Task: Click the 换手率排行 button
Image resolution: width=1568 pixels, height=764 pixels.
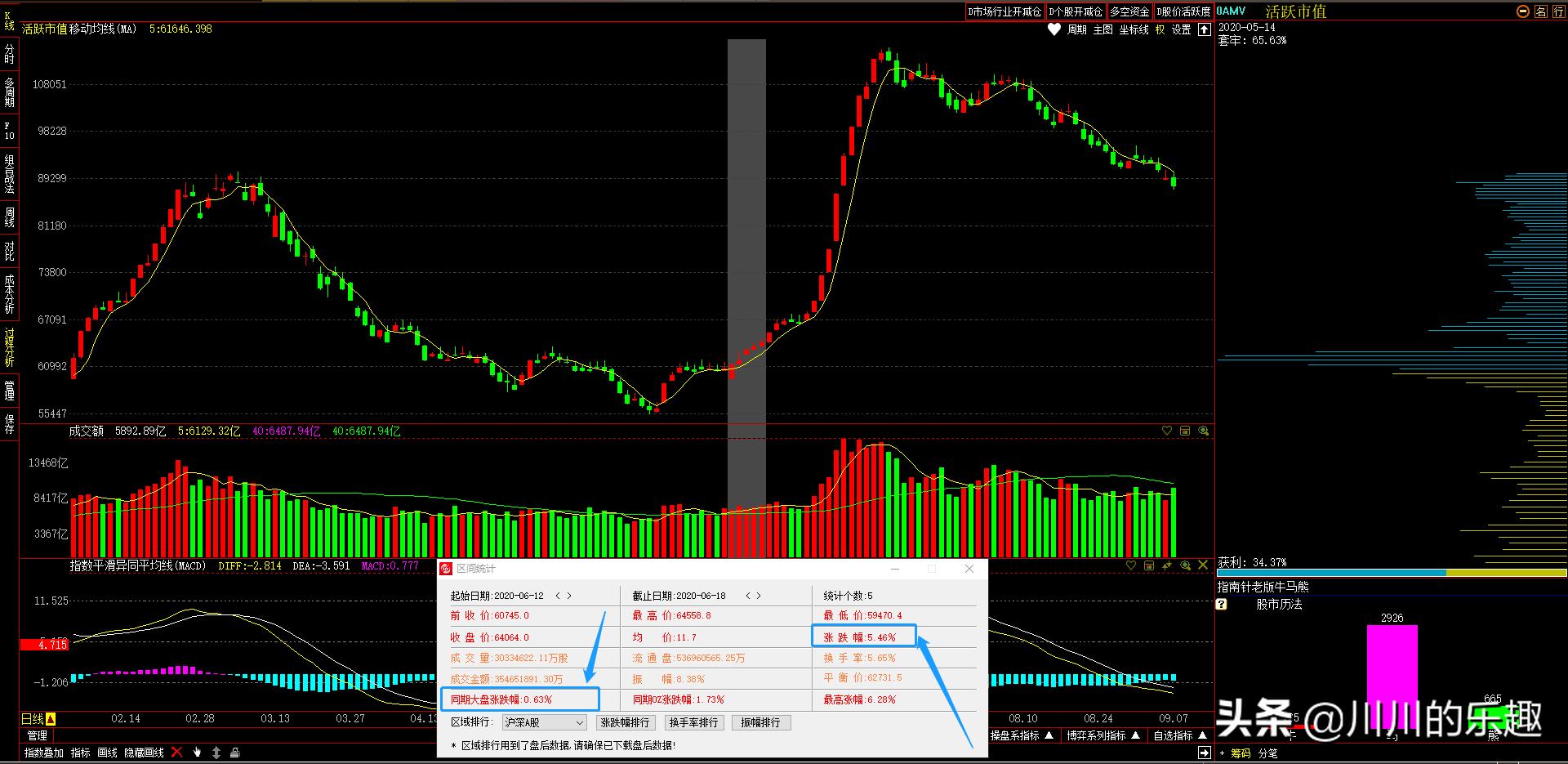Action: pos(693,722)
